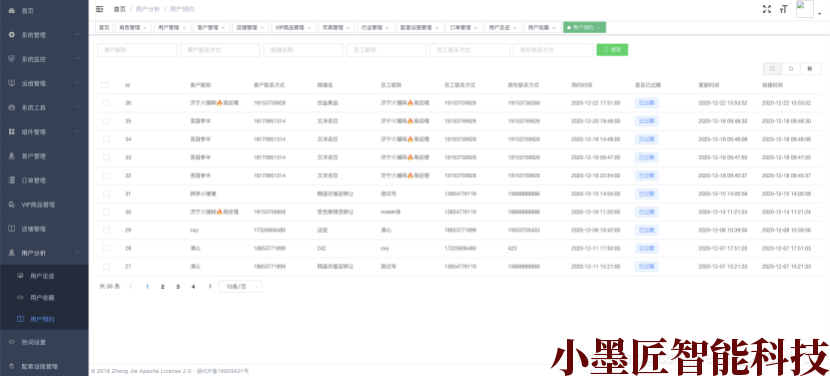Select all rows with the header checkbox
The image size is (830, 376).
pyautogui.click(x=105, y=85)
